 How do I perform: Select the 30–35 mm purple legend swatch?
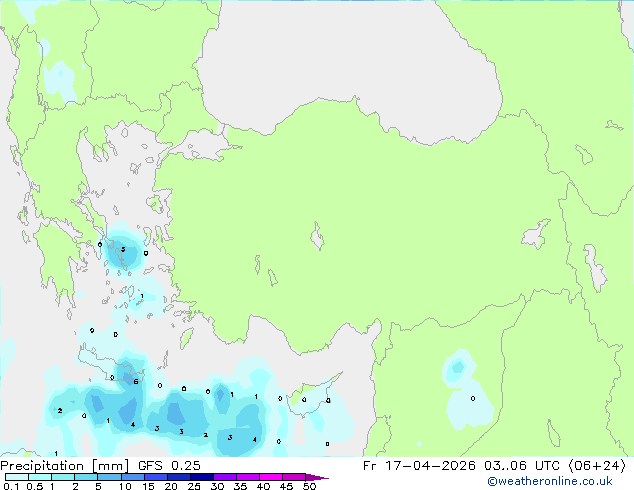(x=224, y=477)
